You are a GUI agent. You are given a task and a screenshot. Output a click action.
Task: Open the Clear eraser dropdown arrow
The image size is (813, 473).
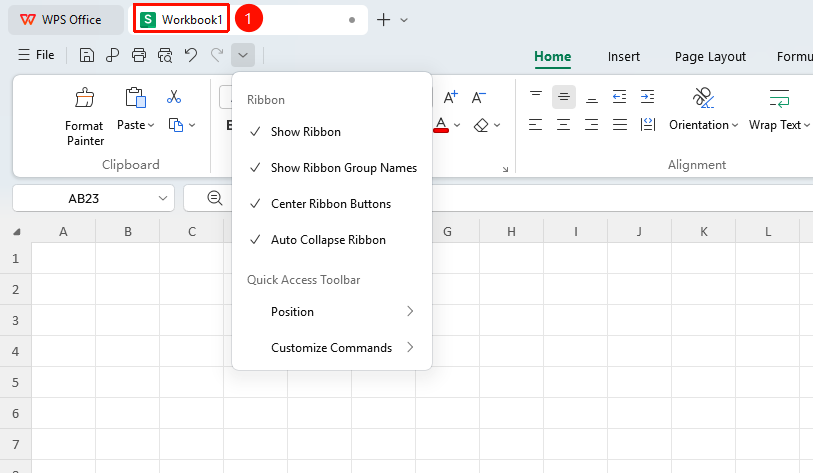(497, 126)
